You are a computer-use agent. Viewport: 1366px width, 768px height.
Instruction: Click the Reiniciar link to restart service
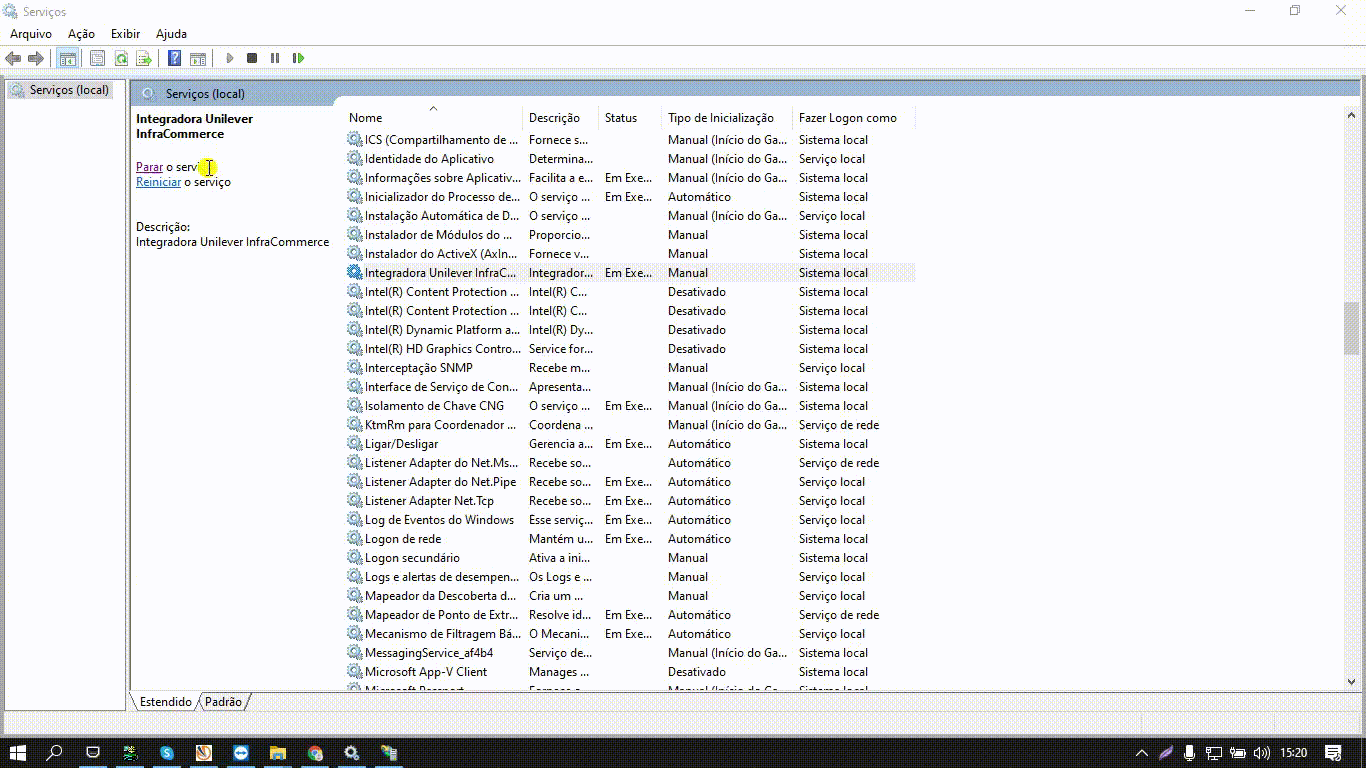coord(158,182)
